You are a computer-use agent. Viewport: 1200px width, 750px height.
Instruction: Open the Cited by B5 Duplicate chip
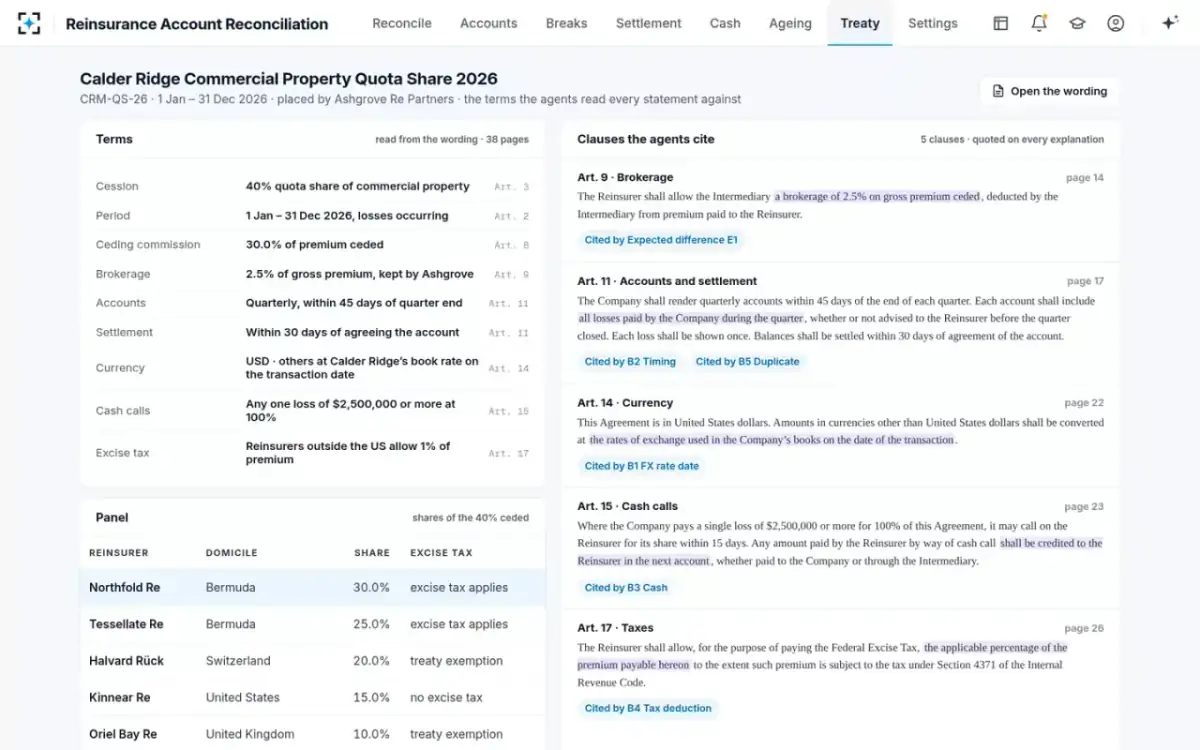(747, 362)
